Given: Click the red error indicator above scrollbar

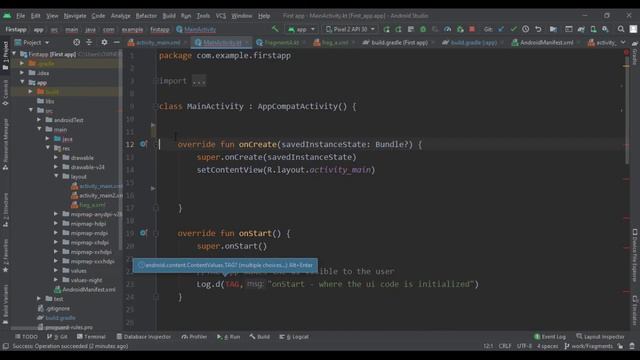Looking at the screenshot, I should pos(627,52).
